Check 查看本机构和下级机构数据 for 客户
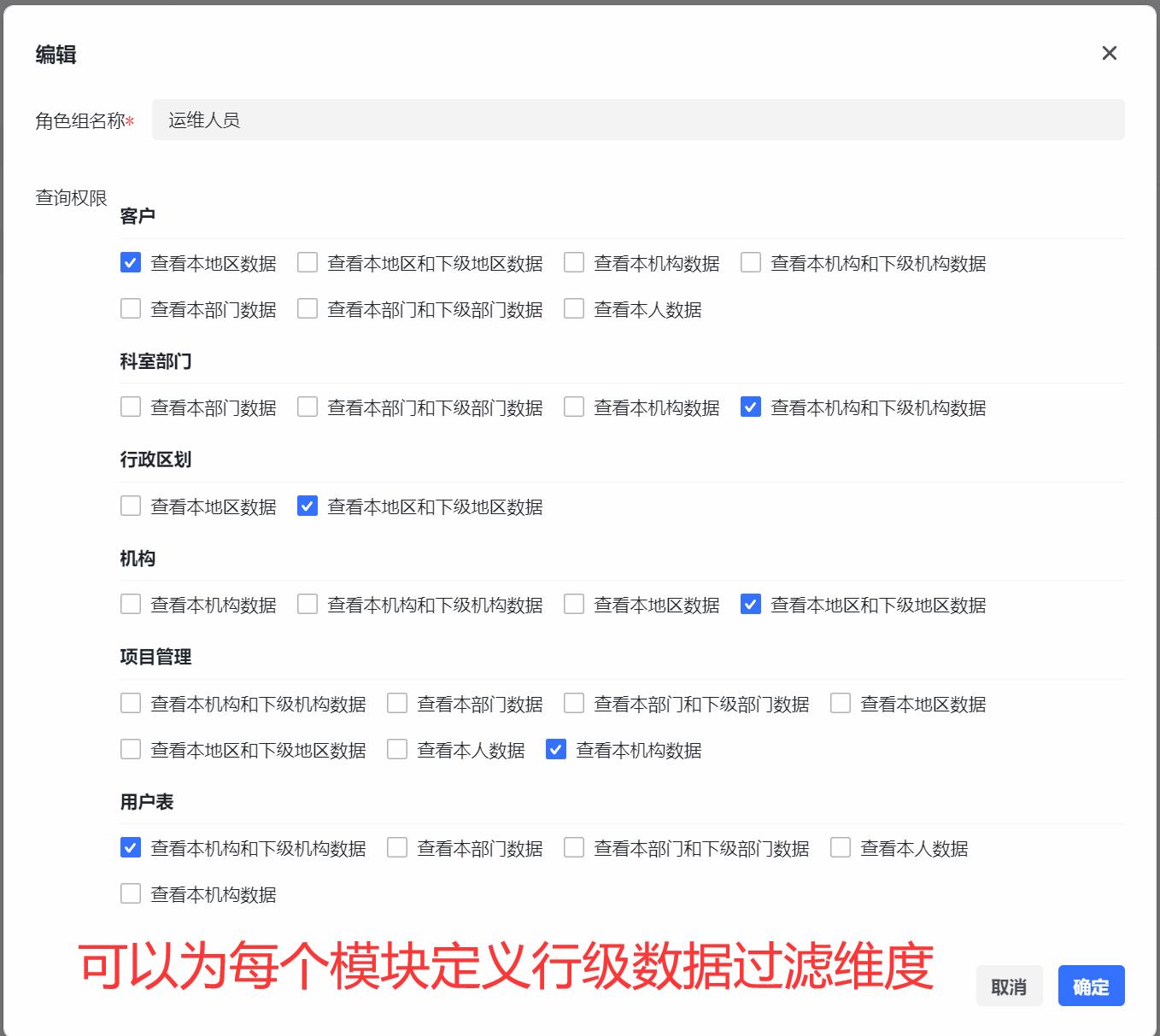Viewport: 1160px width, 1036px height. coord(750,263)
